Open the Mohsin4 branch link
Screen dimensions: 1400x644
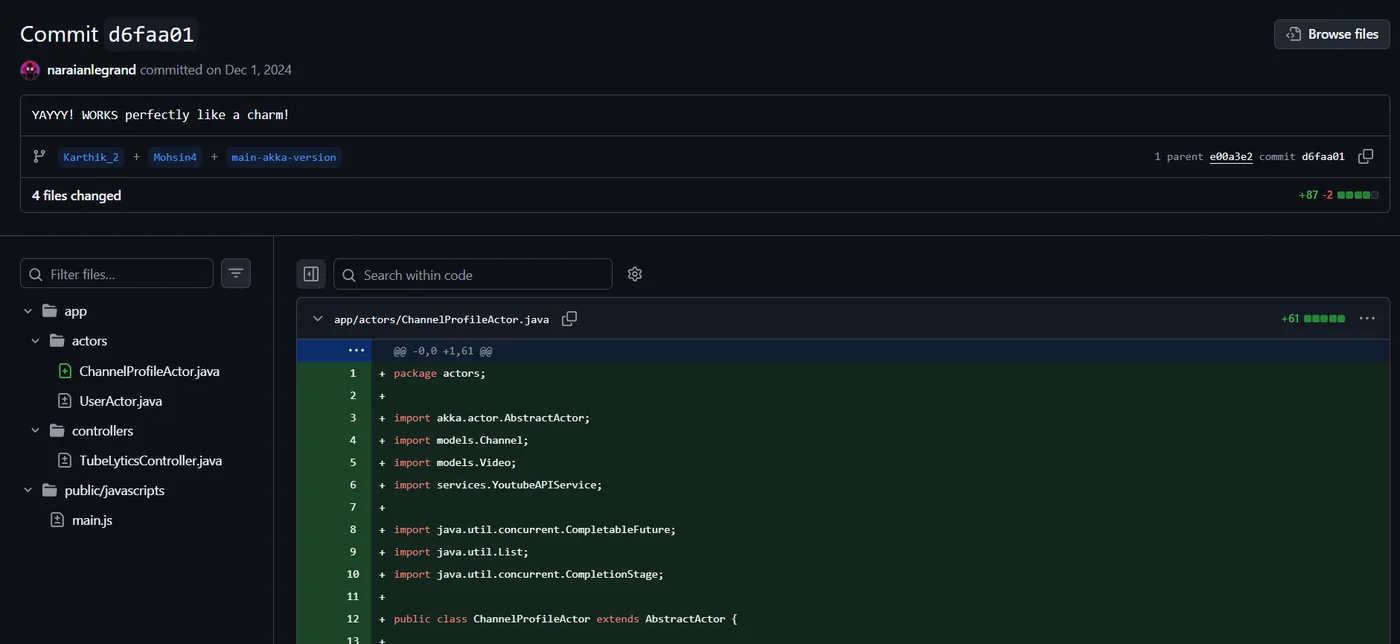click(x=175, y=157)
